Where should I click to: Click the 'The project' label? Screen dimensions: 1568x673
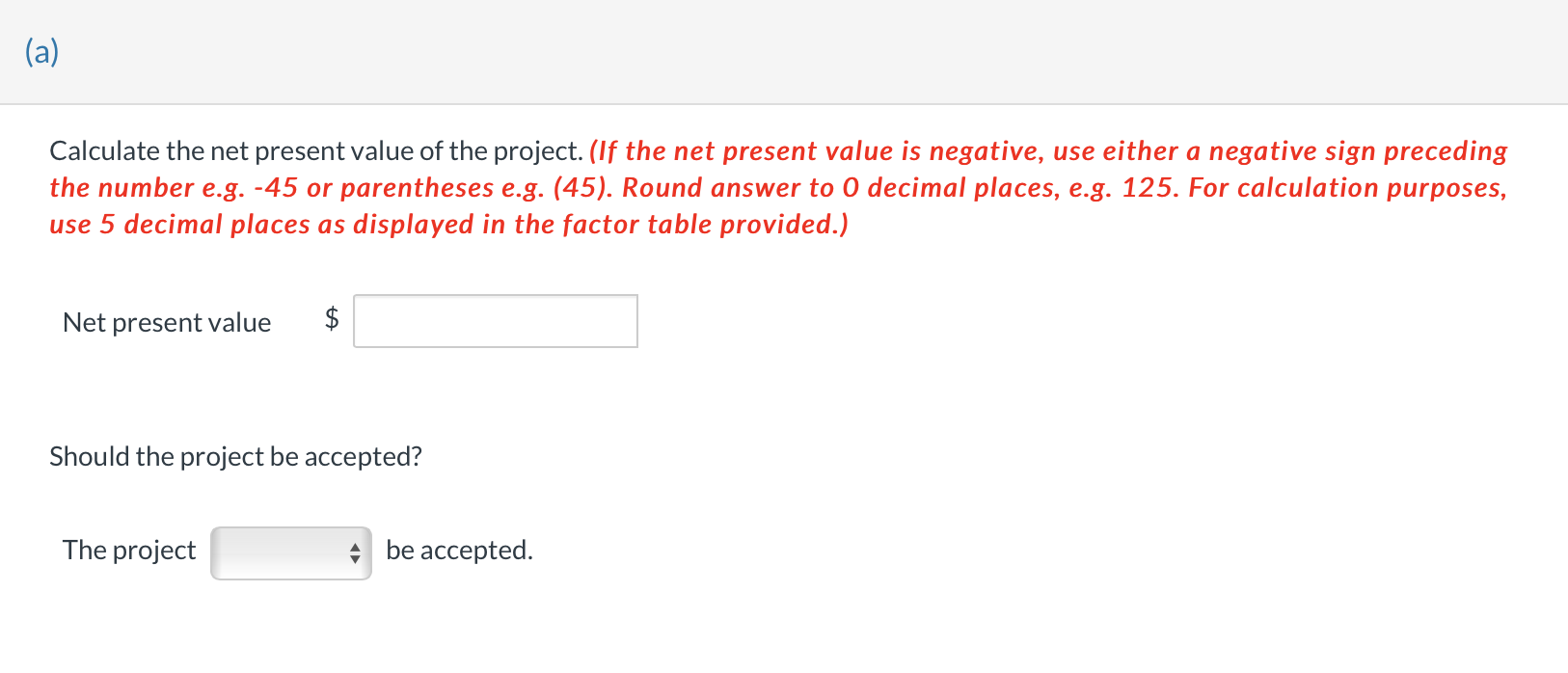click(128, 550)
